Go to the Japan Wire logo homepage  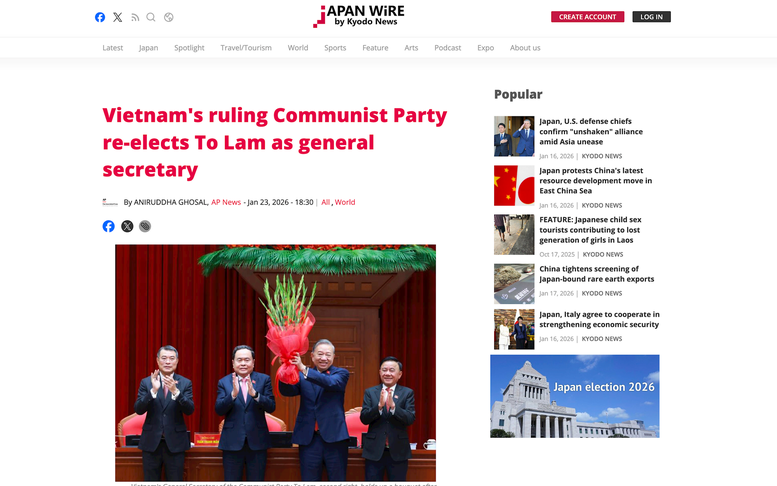coord(359,16)
